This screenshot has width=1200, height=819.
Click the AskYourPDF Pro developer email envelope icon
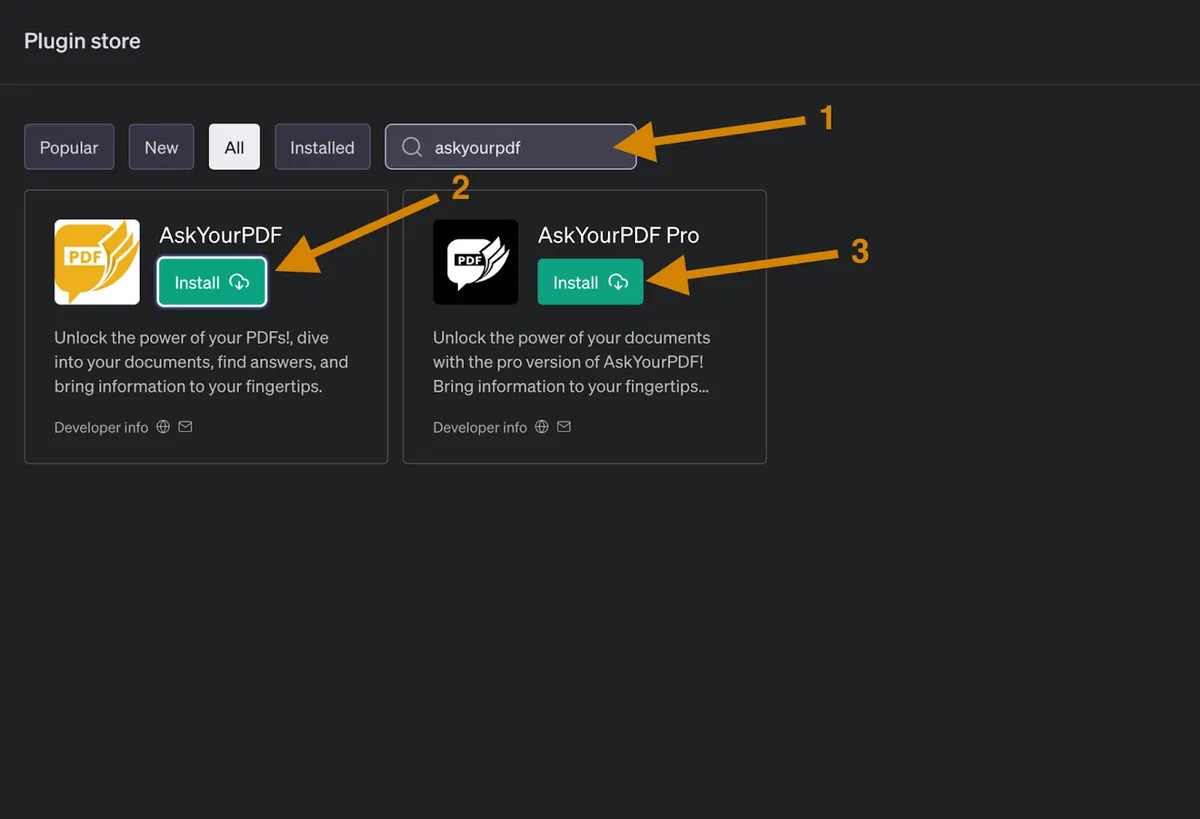[x=564, y=427]
